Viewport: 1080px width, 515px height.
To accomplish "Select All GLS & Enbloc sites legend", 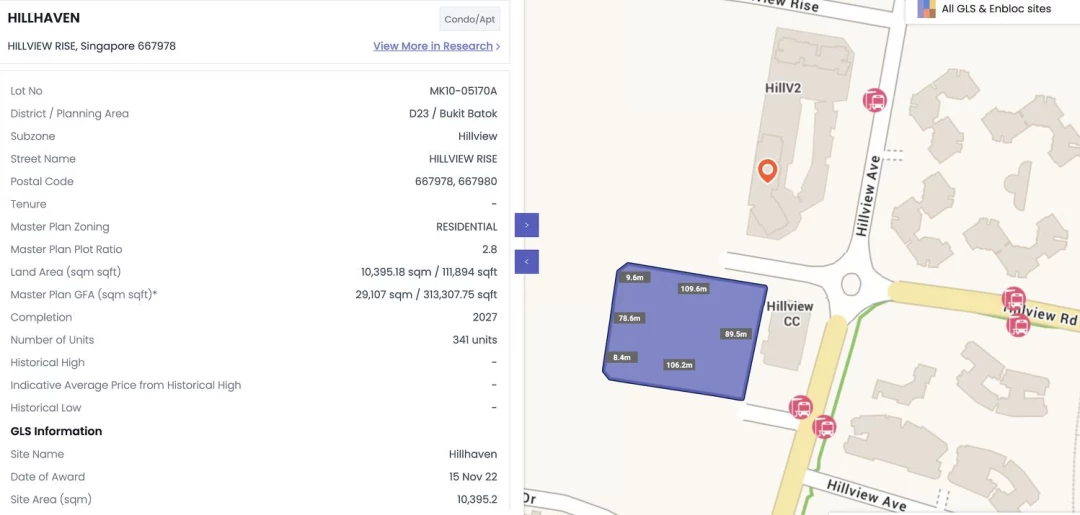I will 996,9.
